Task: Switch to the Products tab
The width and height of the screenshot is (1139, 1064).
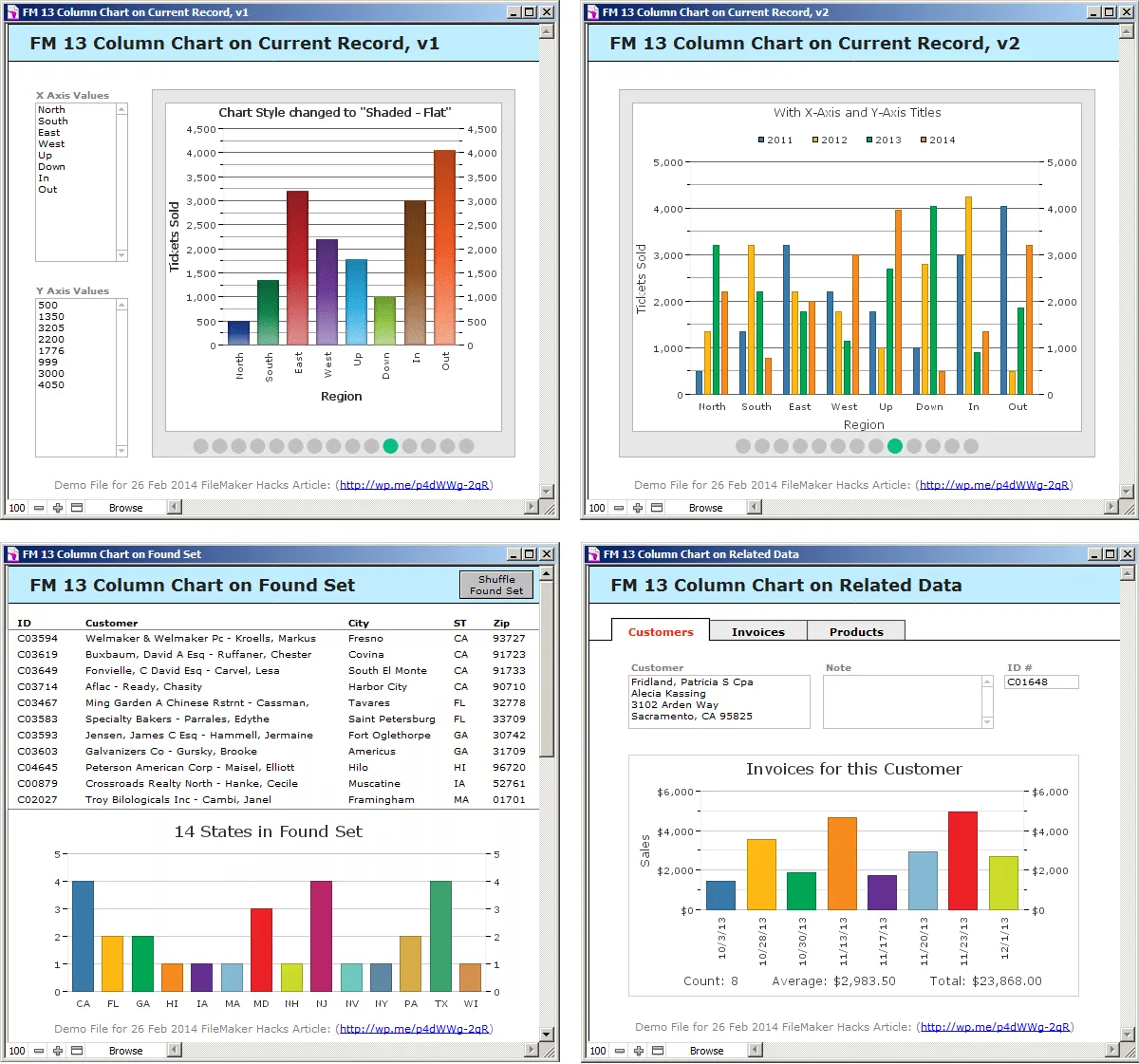Action: pos(856,631)
